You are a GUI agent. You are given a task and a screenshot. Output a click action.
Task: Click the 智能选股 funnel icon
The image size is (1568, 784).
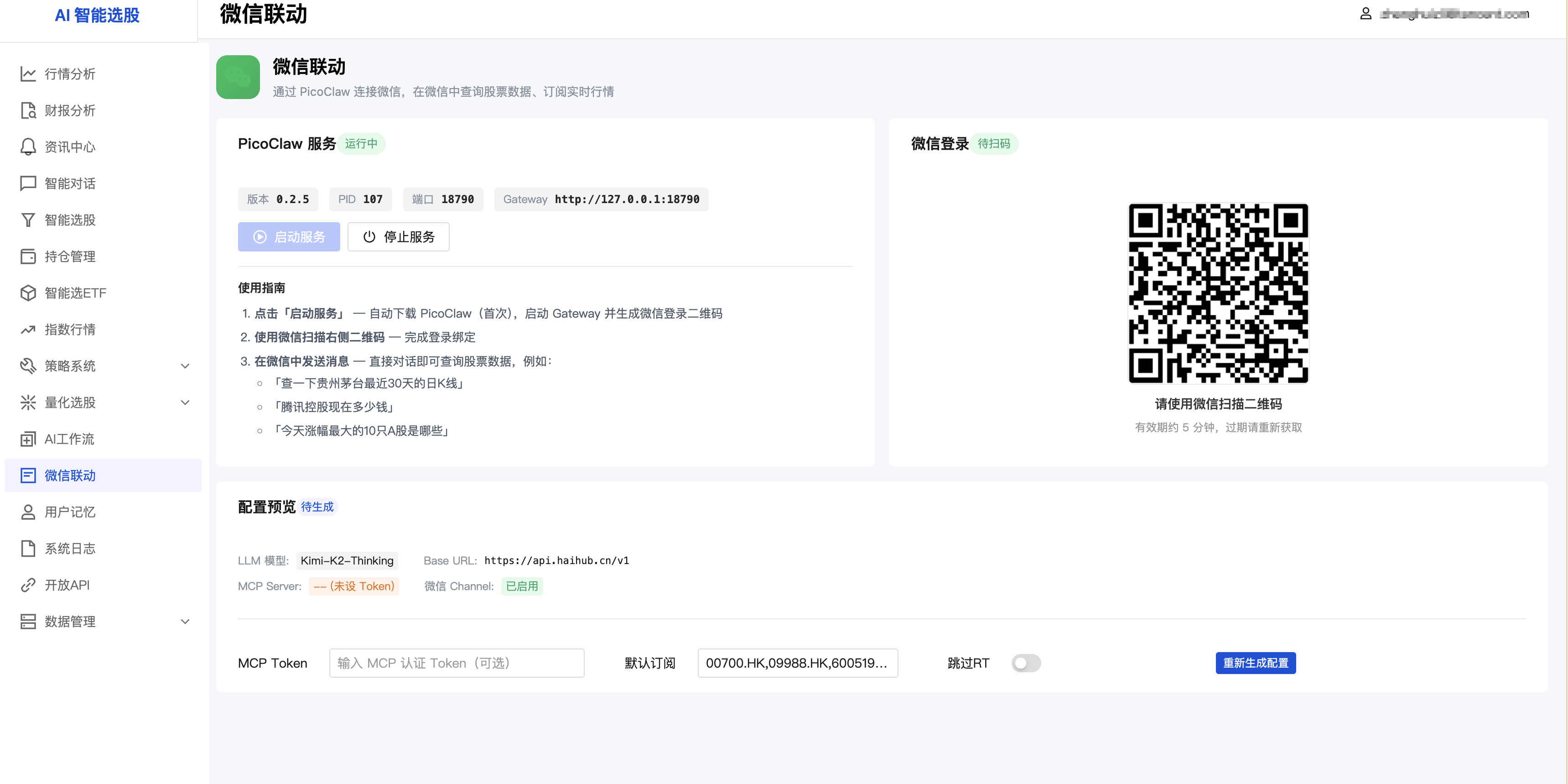coord(28,220)
